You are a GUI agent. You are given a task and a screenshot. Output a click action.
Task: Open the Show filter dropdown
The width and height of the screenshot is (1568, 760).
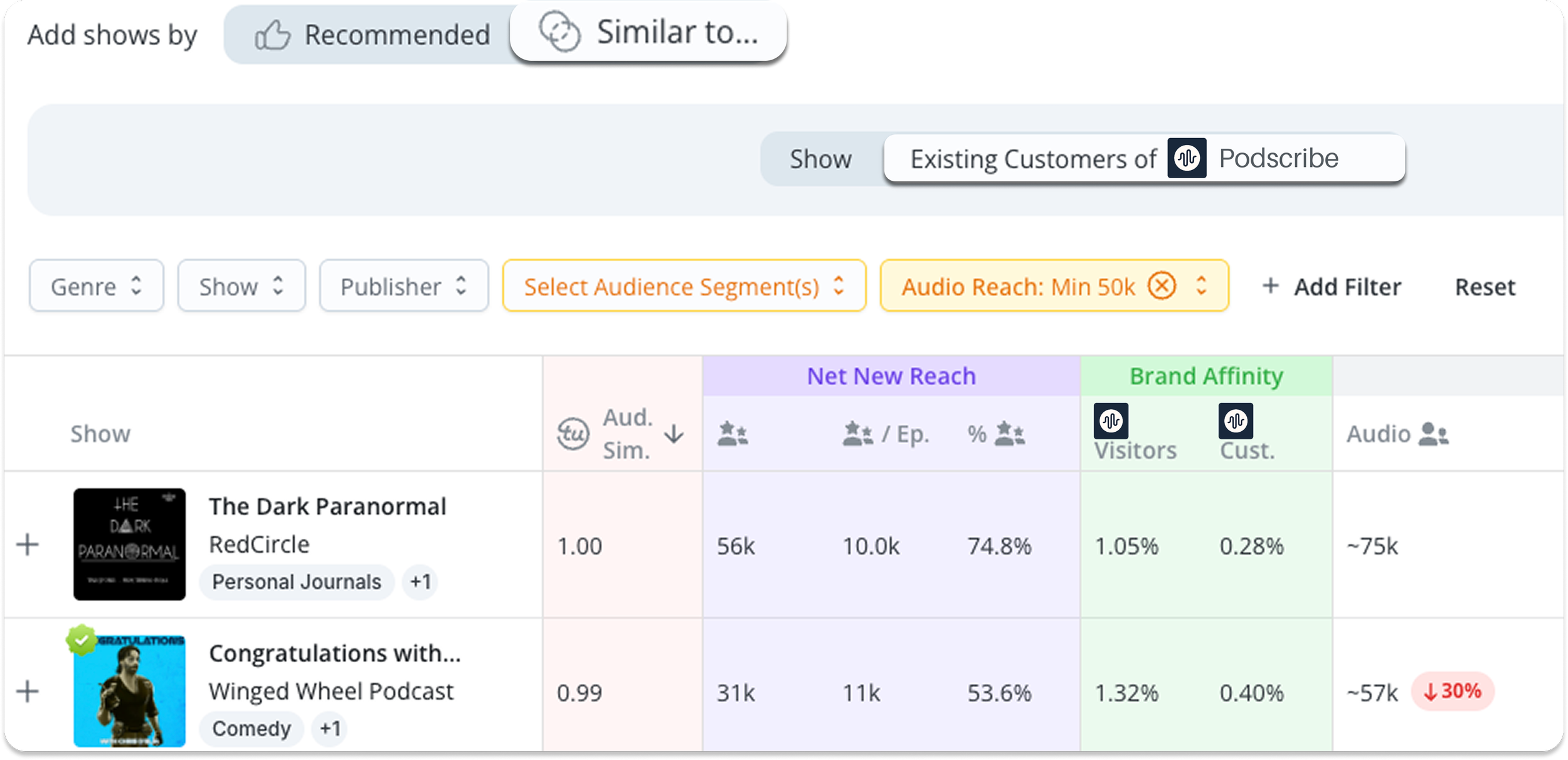(x=241, y=286)
